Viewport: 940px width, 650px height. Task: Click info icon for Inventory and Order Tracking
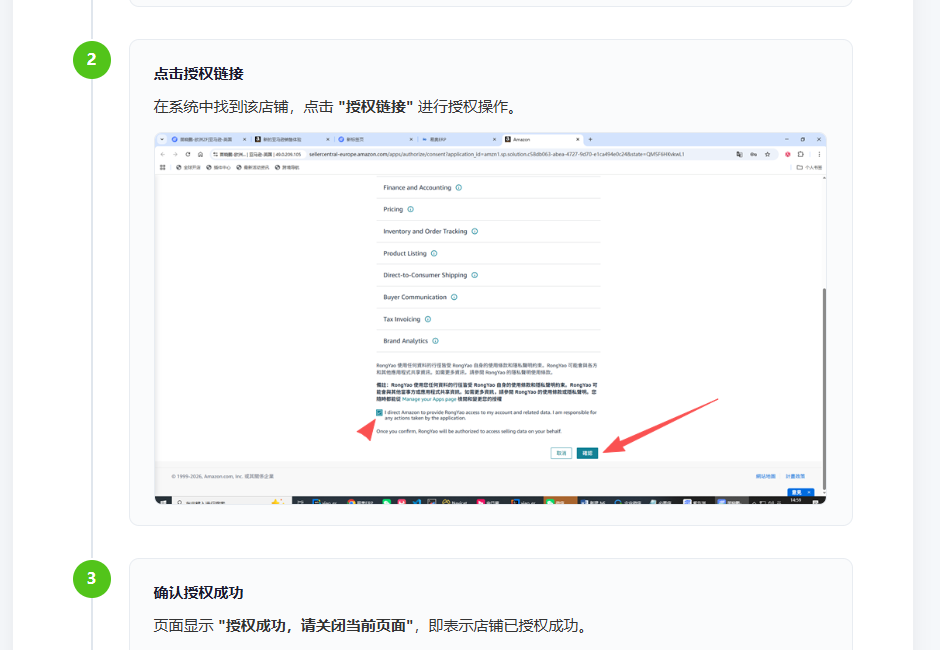(475, 231)
